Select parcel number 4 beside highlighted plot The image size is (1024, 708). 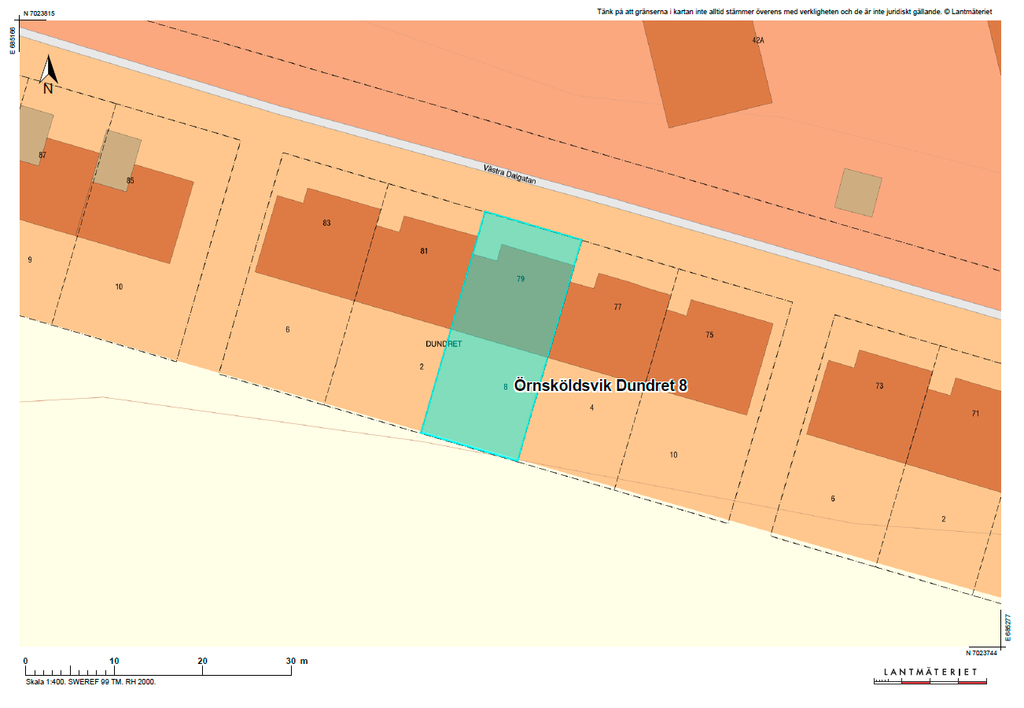pos(592,407)
